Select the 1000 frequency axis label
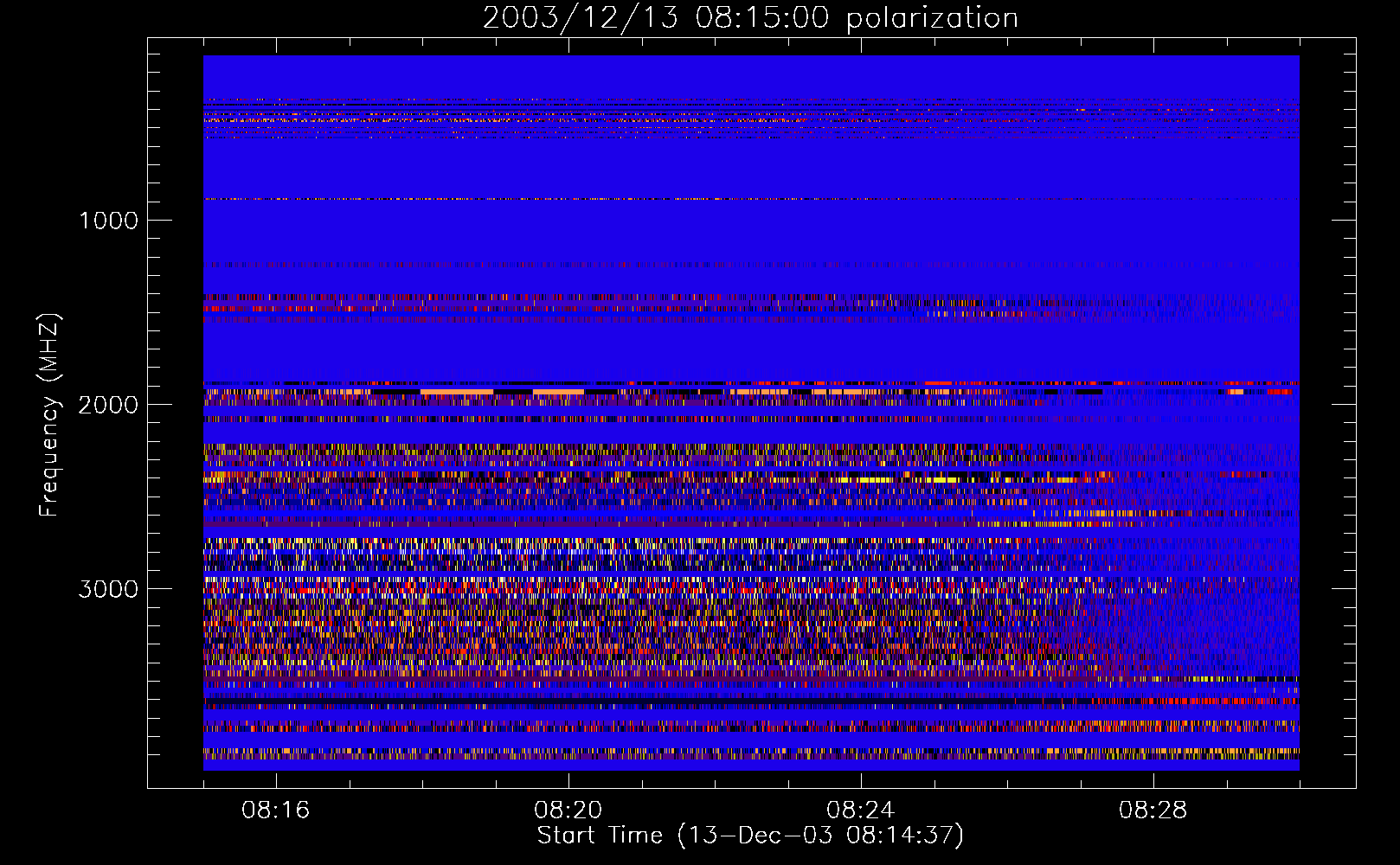Image resolution: width=1400 pixels, height=865 pixels. (108, 221)
